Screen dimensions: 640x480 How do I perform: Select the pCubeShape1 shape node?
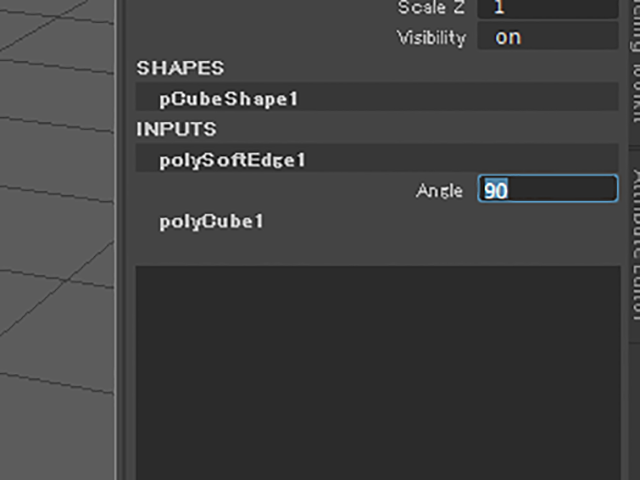[x=377, y=97]
